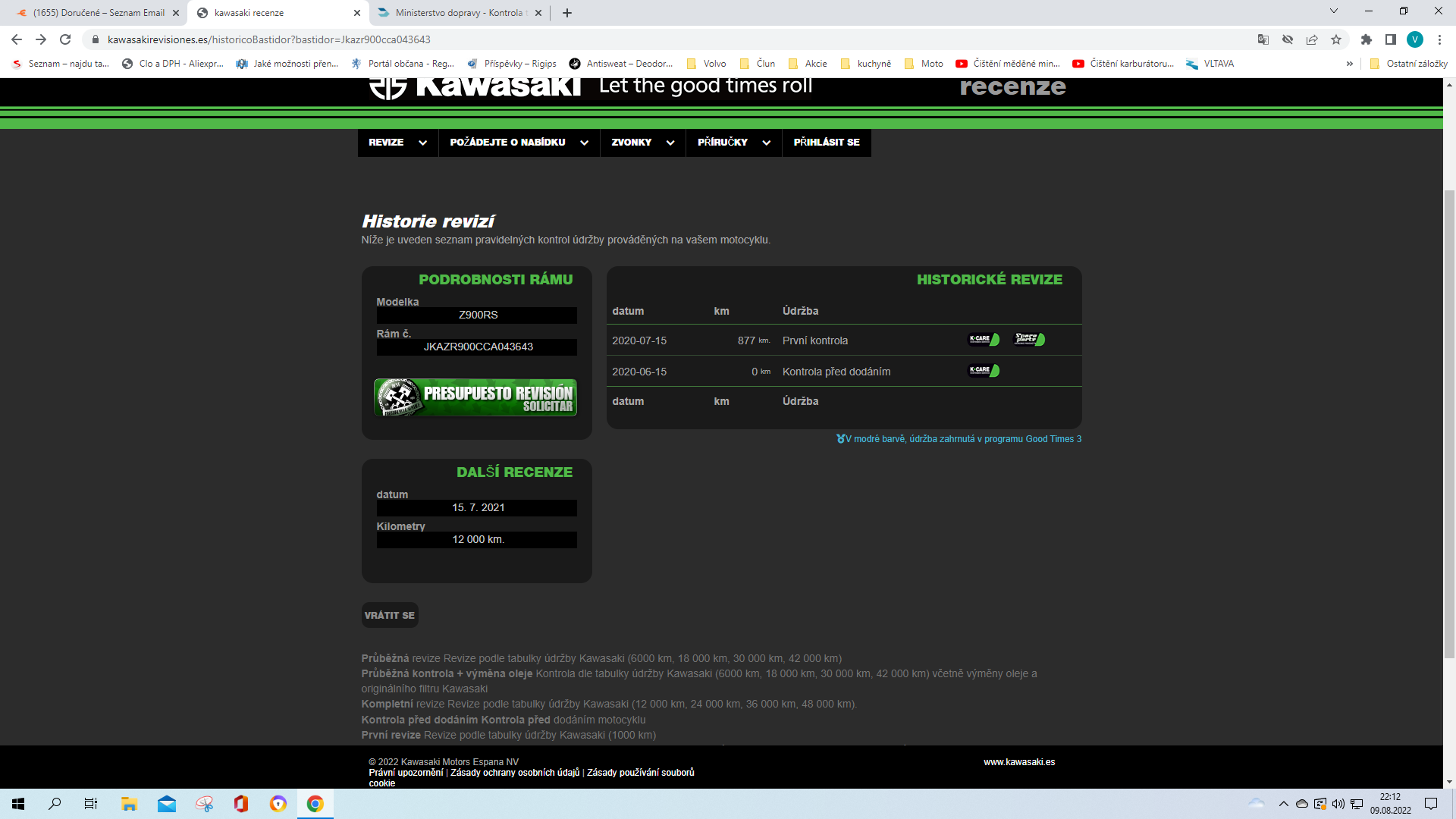The width and height of the screenshot is (1456, 819).
Task: Click the page vertical scrollbar
Action: [x=1449, y=425]
